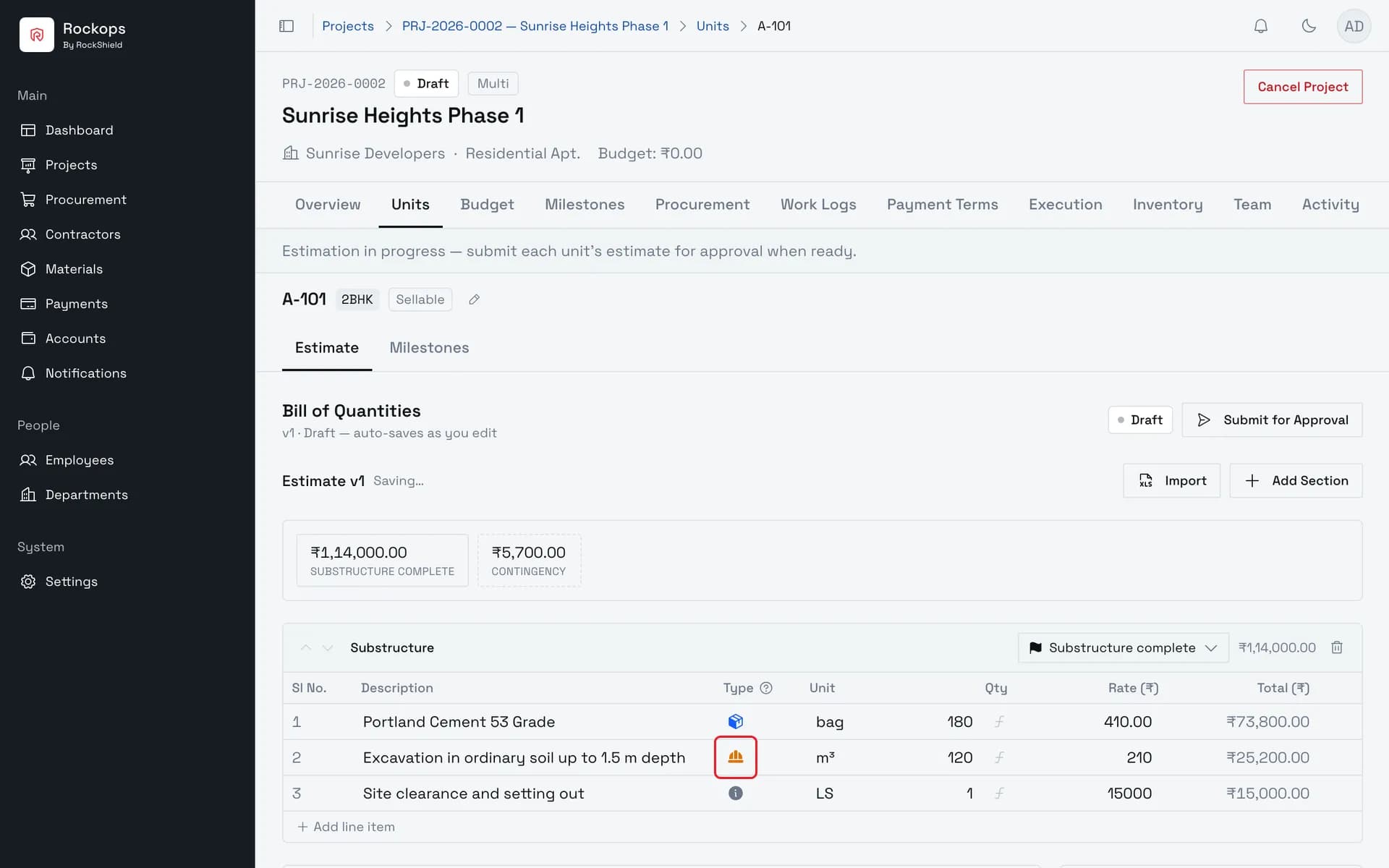Click Add line item under Substructure
The image size is (1389, 868).
pos(347,827)
